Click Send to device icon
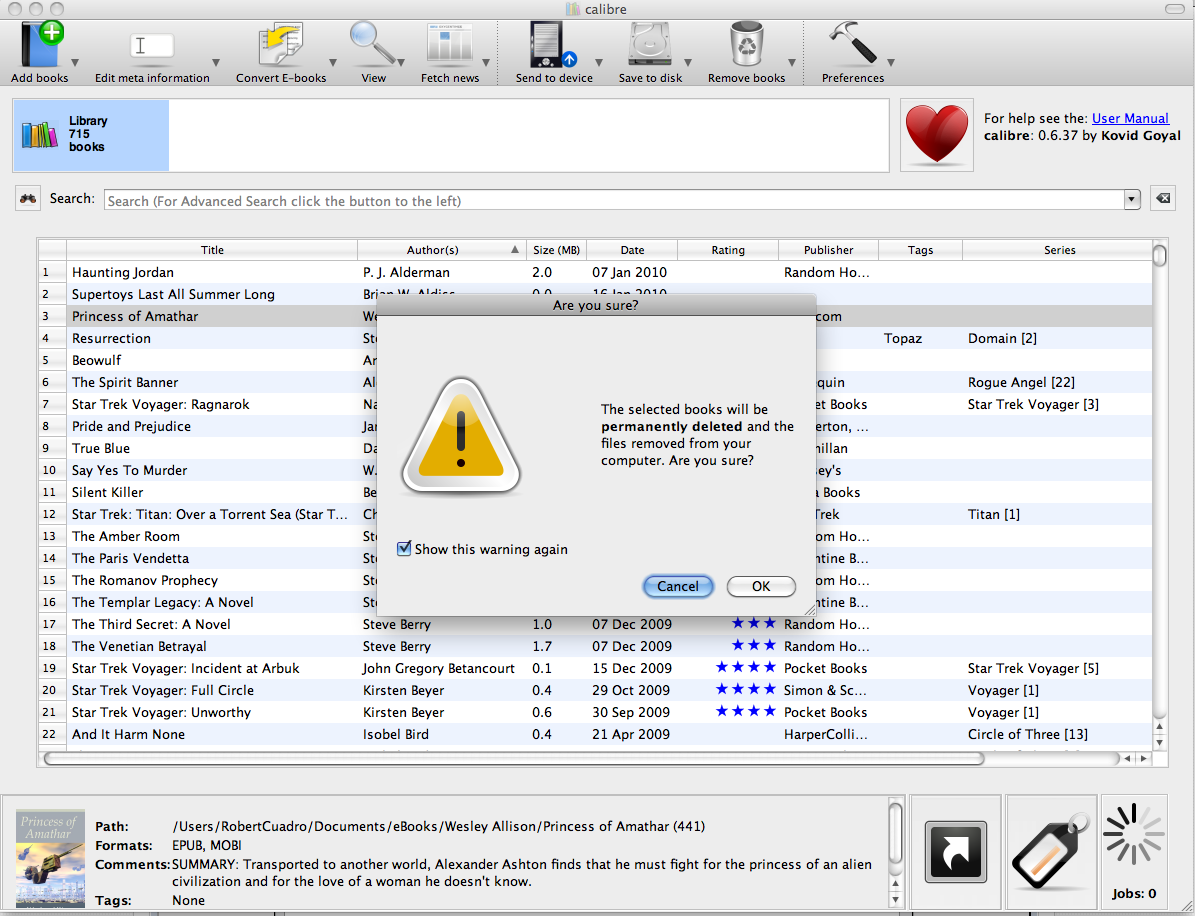Image resolution: width=1195 pixels, height=916 pixels. pos(553,44)
